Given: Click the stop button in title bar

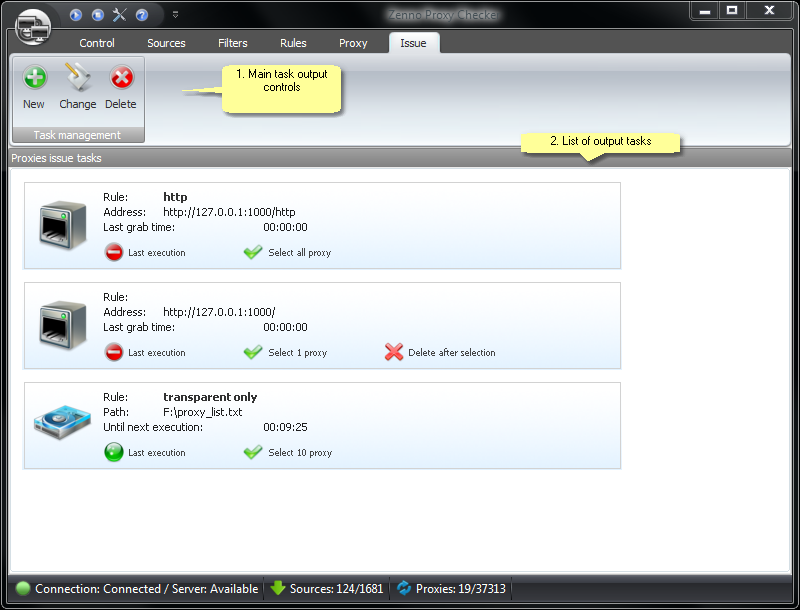Looking at the screenshot, I should tap(97, 14).
